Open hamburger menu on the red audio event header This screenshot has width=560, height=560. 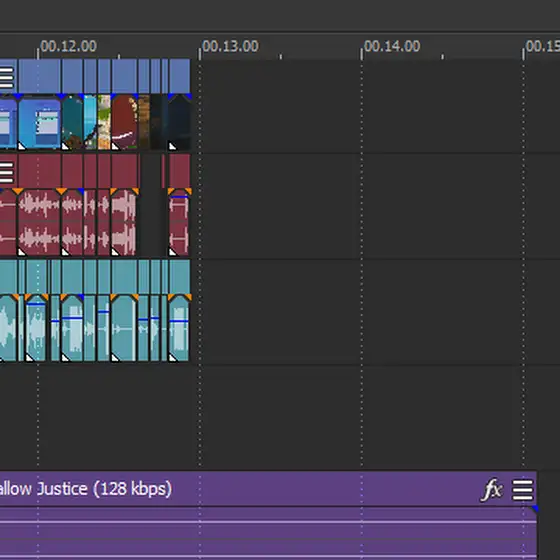(6, 172)
